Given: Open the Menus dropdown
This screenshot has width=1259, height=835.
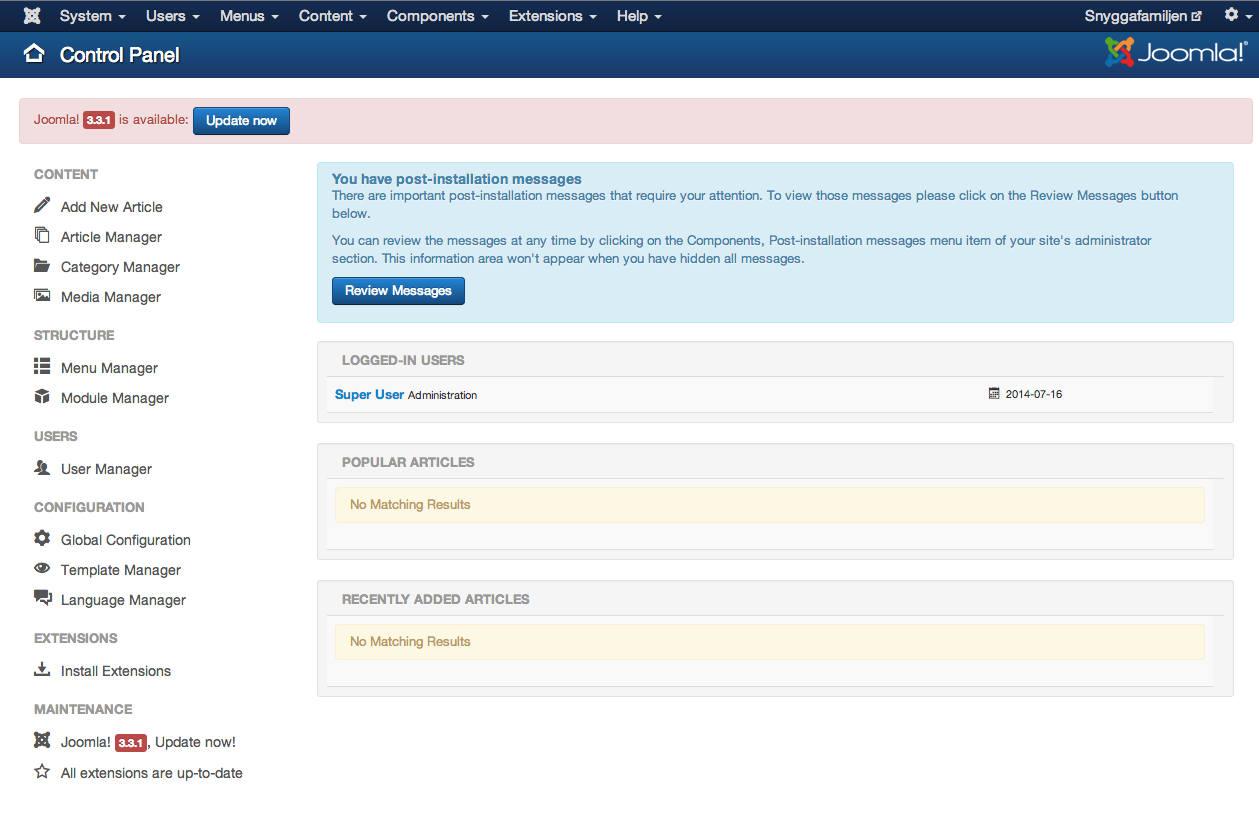Looking at the screenshot, I should [249, 16].
